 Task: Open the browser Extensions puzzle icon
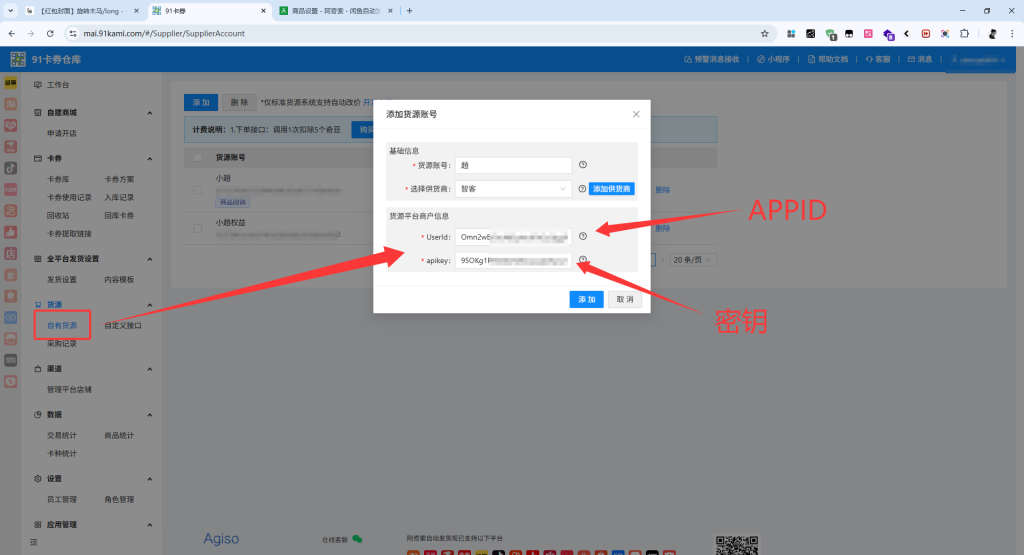point(965,33)
